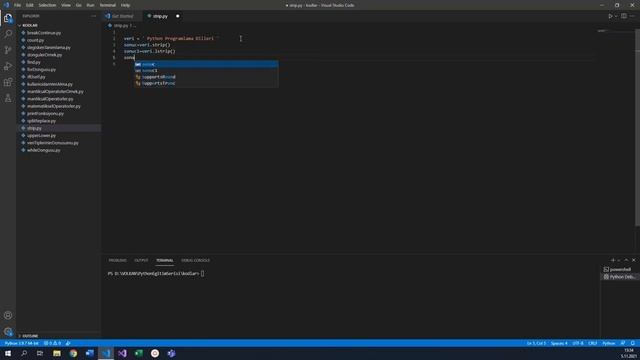Screen dimensions: 640x360
Task: Open Explorer panel More Actions ellipsis
Action: (93, 16)
